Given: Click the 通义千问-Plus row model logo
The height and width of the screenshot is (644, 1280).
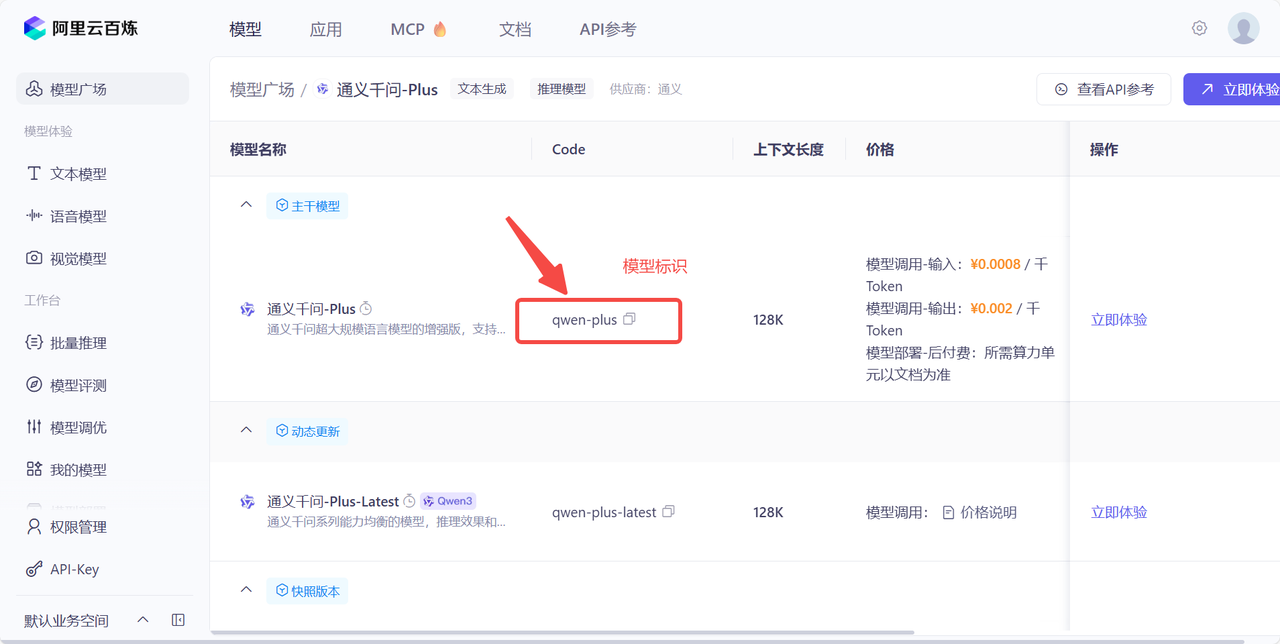Looking at the screenshot, I should 247,309.
